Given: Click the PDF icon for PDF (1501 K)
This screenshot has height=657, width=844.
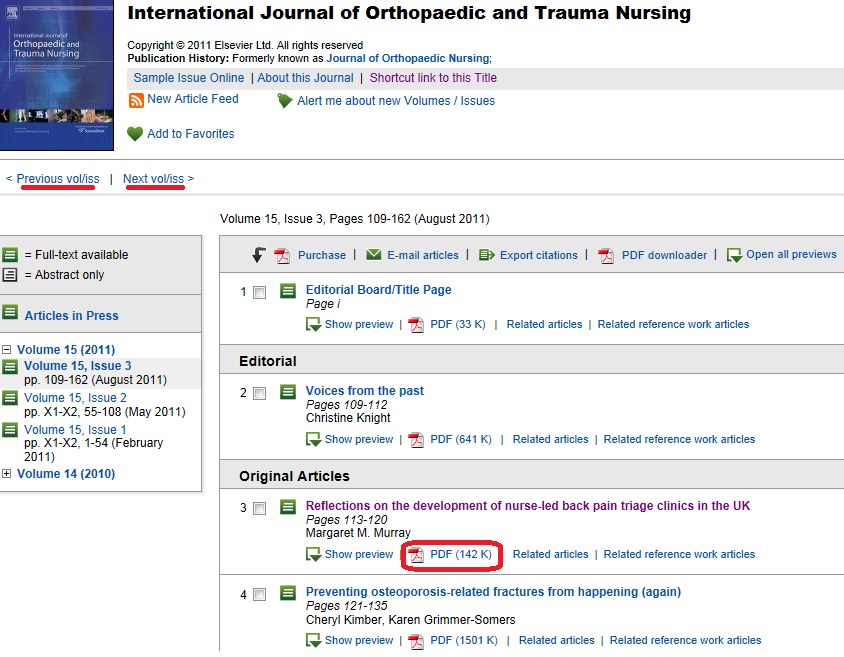Looking at the screenshot, I should [416, 641].
